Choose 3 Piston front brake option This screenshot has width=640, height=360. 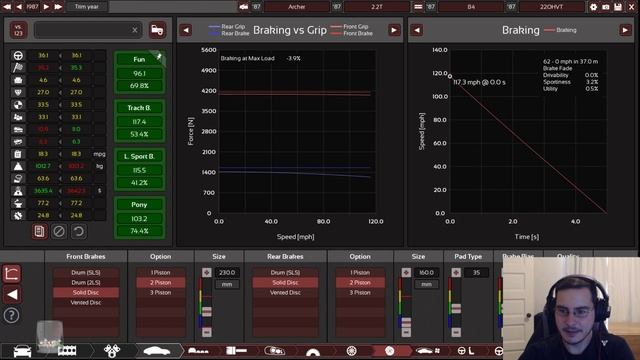(160, 292)
